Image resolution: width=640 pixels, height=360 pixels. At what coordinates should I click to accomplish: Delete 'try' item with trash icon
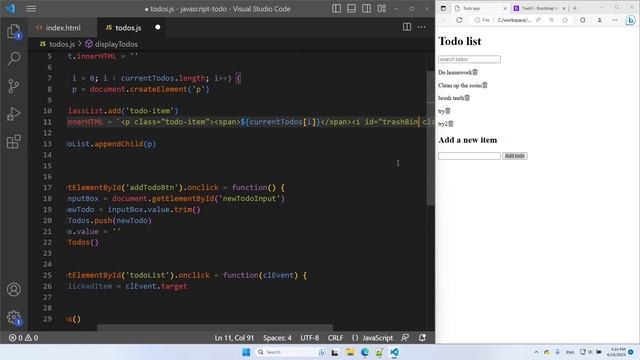point(448,111)
